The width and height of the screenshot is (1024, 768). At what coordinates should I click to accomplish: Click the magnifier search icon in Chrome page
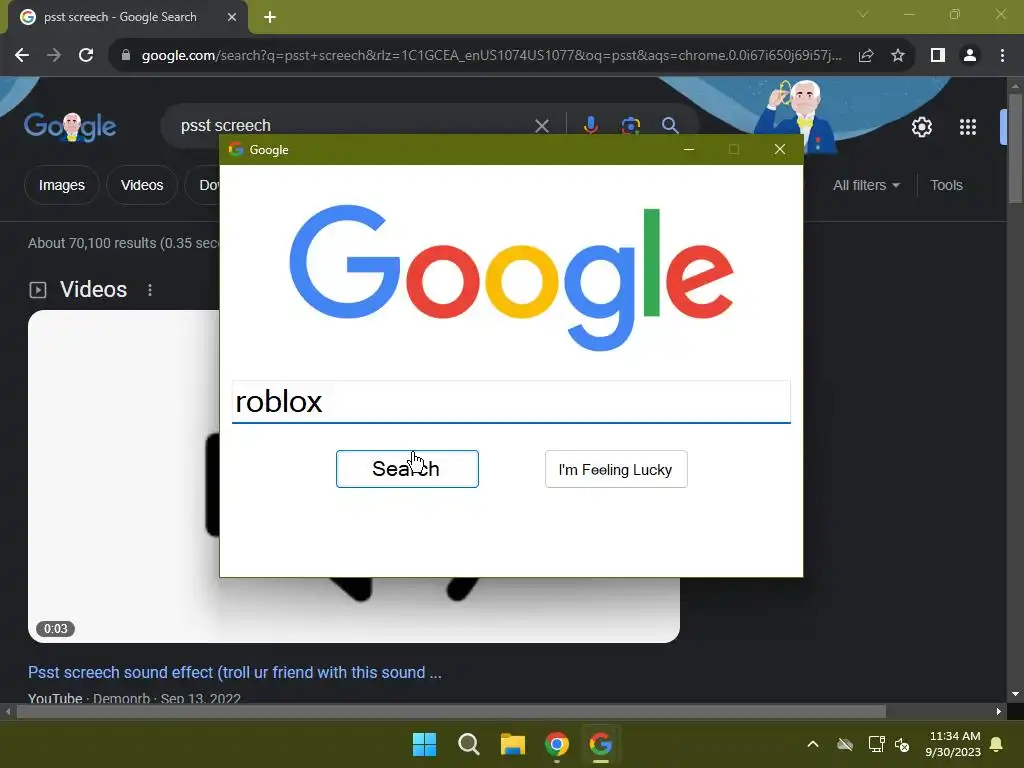coord(670,125)
